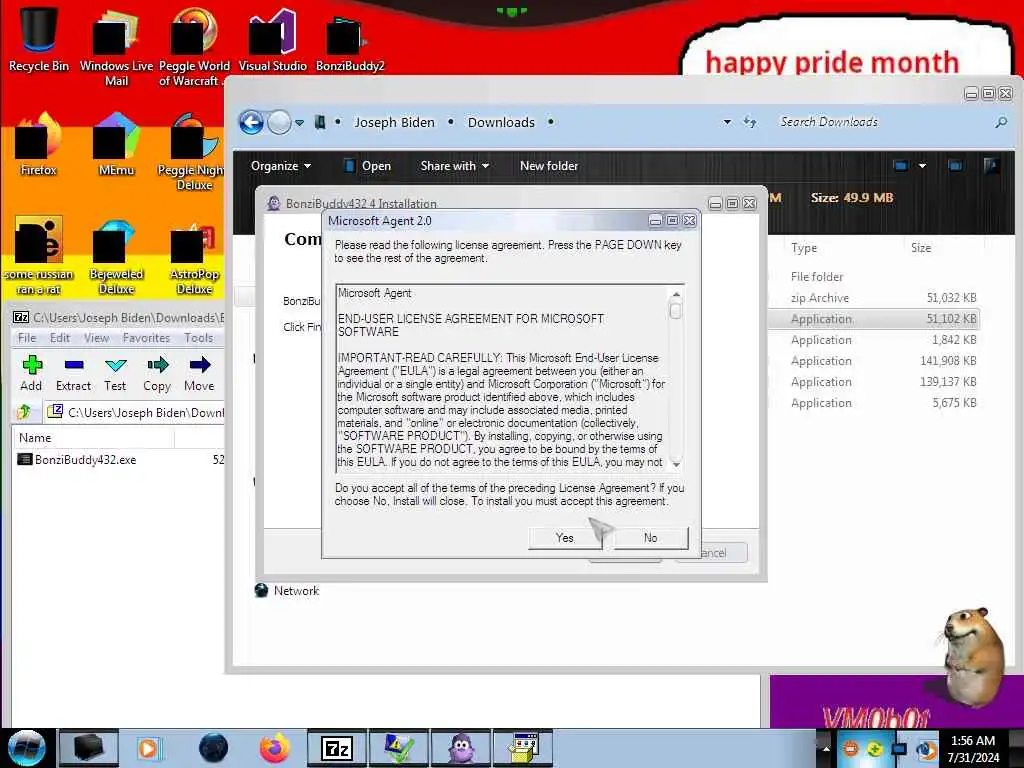Click BonziBuddy purple gorilla taskbar icon
1024x768 pixels.
(461, 748)
